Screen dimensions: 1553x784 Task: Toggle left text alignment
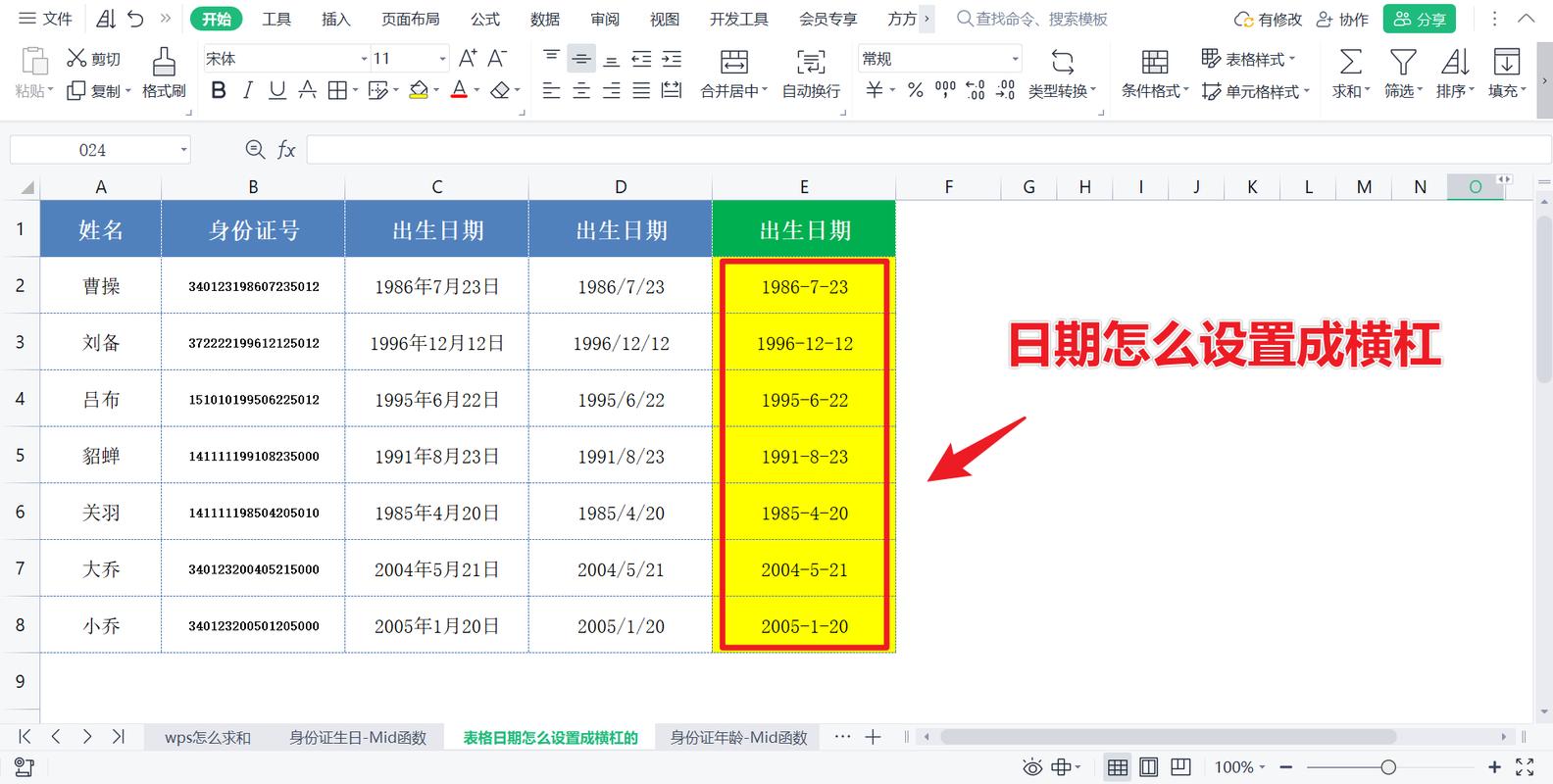click(x=552, y=91)
